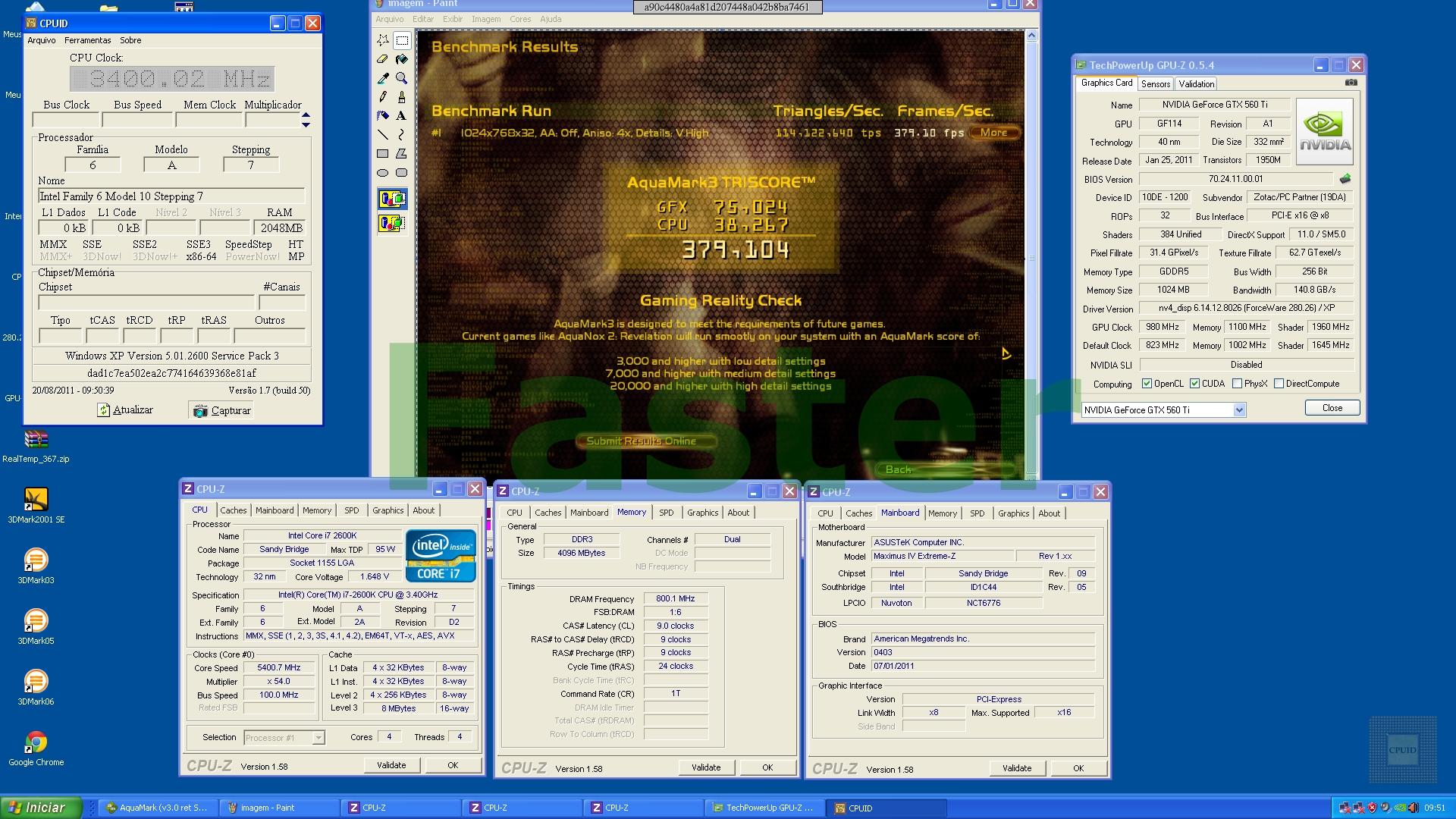Image resolution: width=1456 pixels, height=819 pixels.
Task: Select the rectangular Select tool in Paint
Action: (x=402, y=40)
